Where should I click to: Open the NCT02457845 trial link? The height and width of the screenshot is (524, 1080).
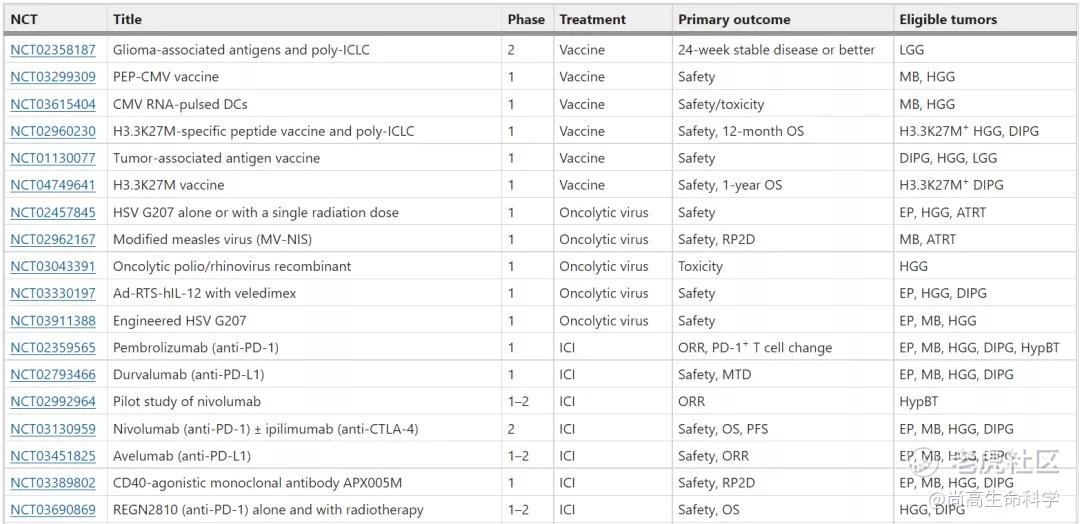pos(53,212)
